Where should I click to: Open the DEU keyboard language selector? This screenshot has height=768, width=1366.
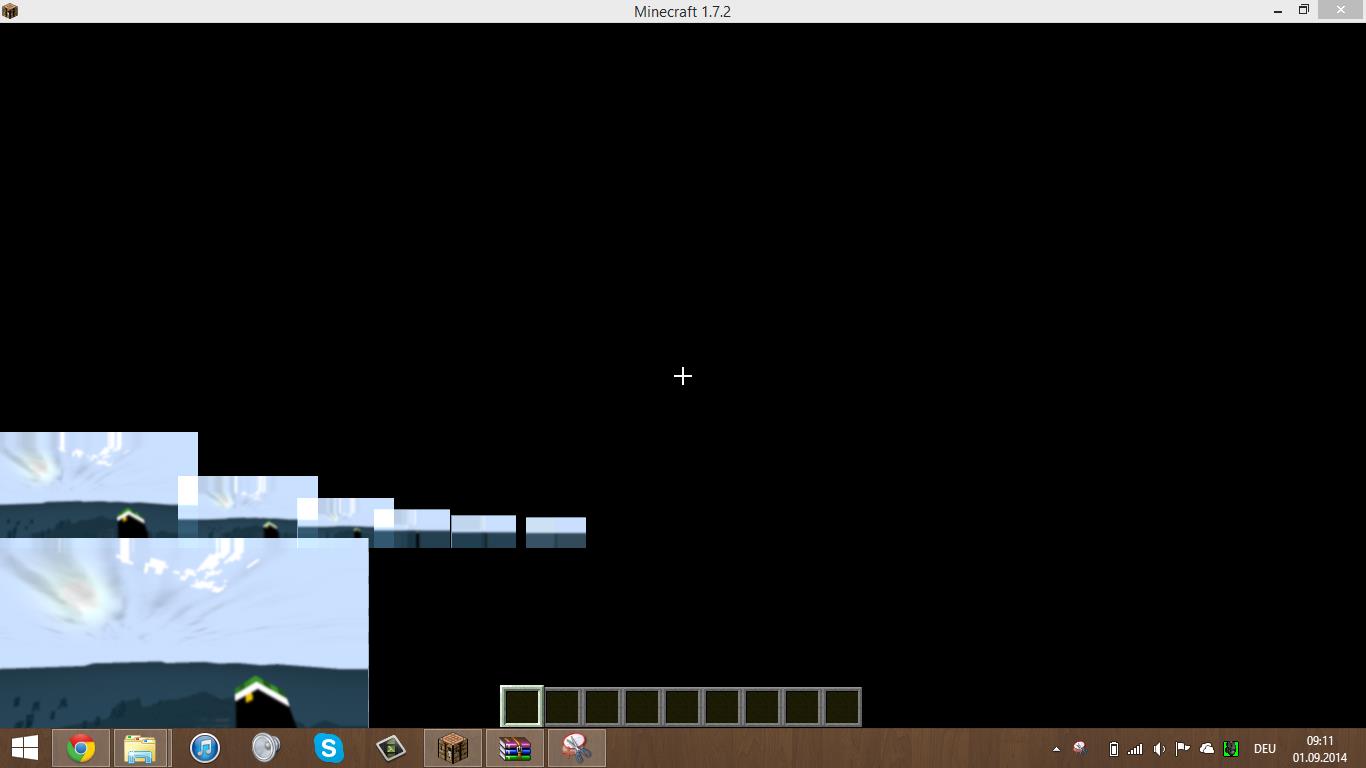(1264, 748)
